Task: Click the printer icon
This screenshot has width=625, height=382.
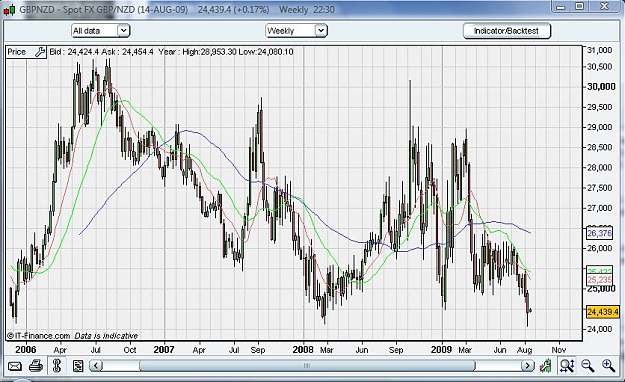Action: pyautogui.click(x=36, y=366)
